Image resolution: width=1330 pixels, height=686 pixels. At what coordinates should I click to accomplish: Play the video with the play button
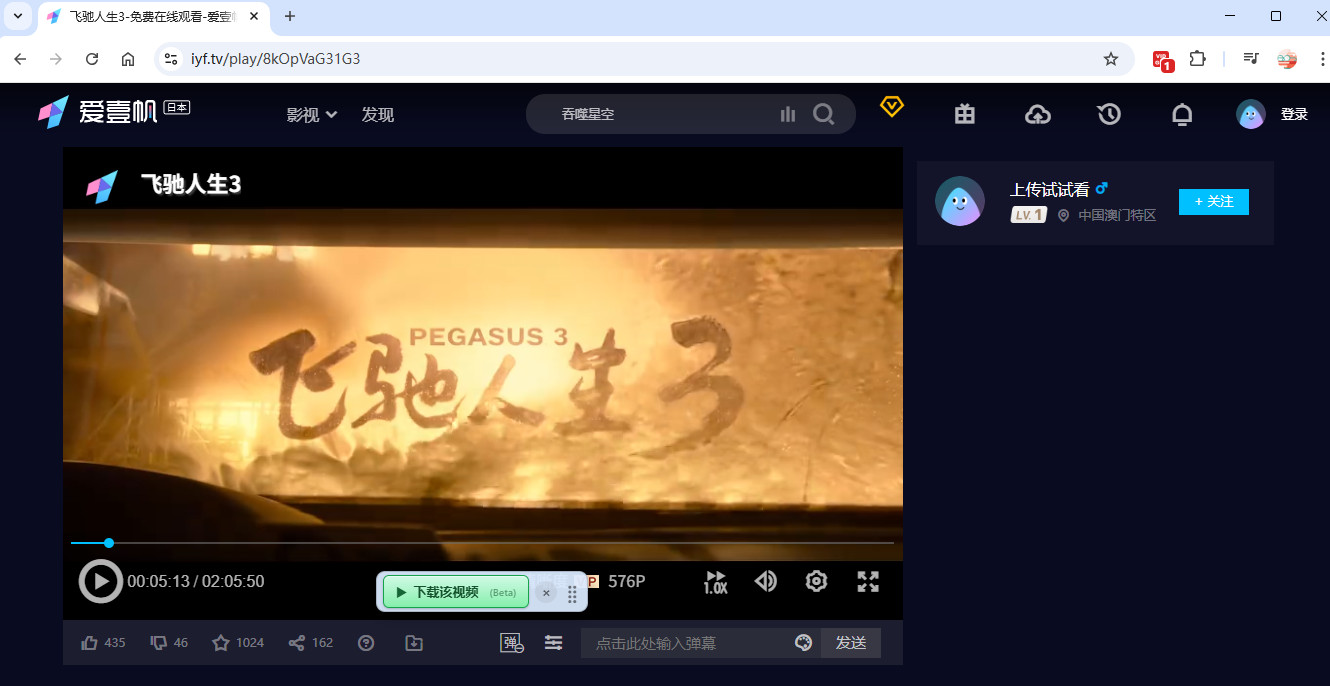coord(100,581)
